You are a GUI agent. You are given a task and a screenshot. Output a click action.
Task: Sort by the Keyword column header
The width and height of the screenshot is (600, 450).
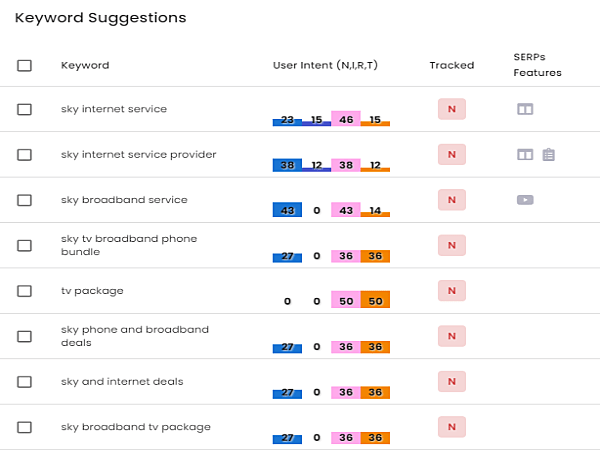pyautogui.click(x=85, y=65)
